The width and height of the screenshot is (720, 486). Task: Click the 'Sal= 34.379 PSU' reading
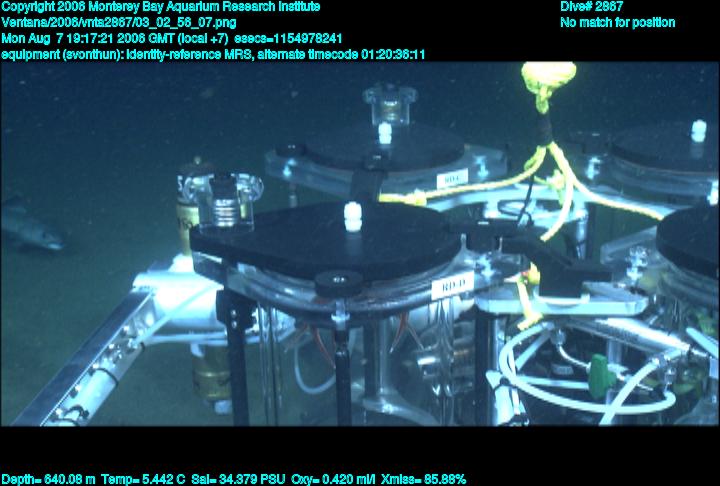(x=238, y=480)
